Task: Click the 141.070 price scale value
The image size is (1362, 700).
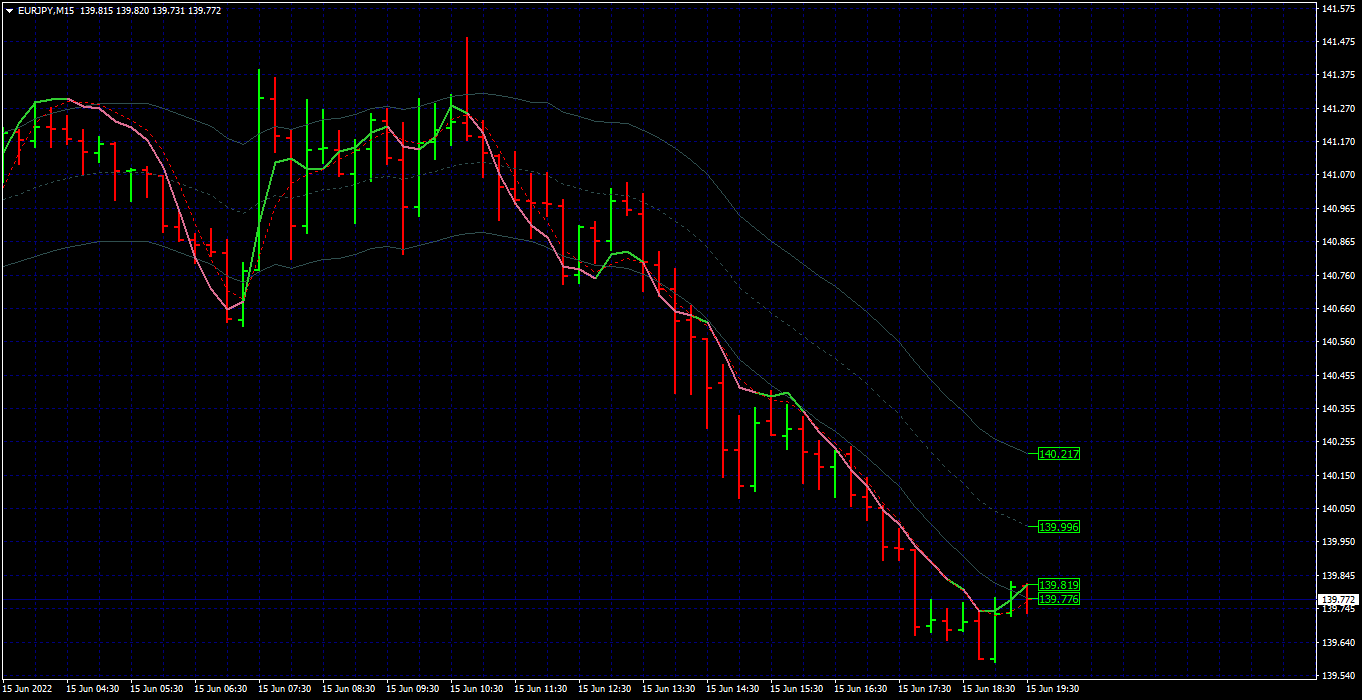Action: [1337, 175]
